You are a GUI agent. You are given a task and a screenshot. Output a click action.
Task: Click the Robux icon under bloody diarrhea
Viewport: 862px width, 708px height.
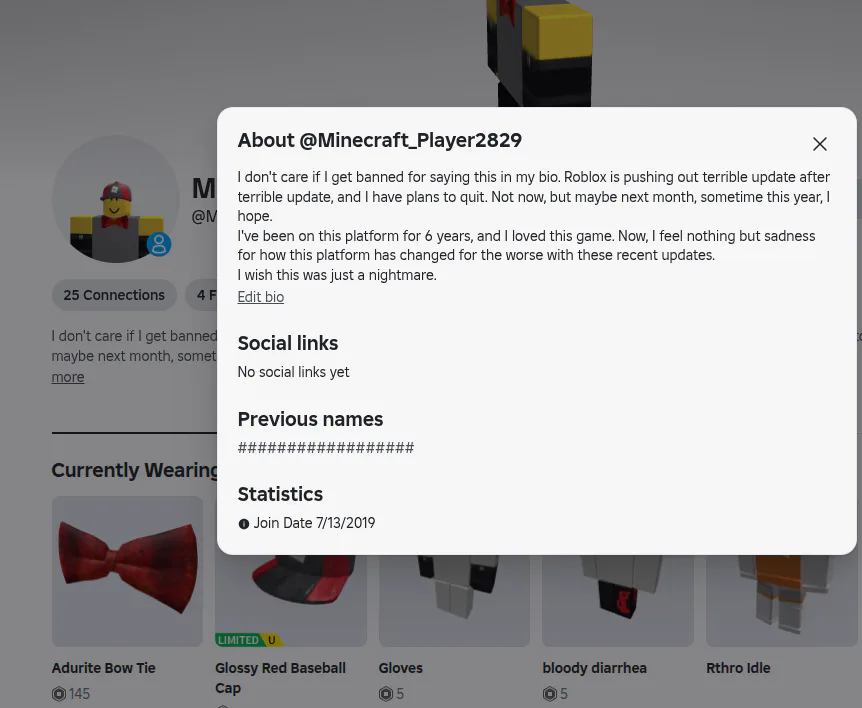tap(550, 694)
